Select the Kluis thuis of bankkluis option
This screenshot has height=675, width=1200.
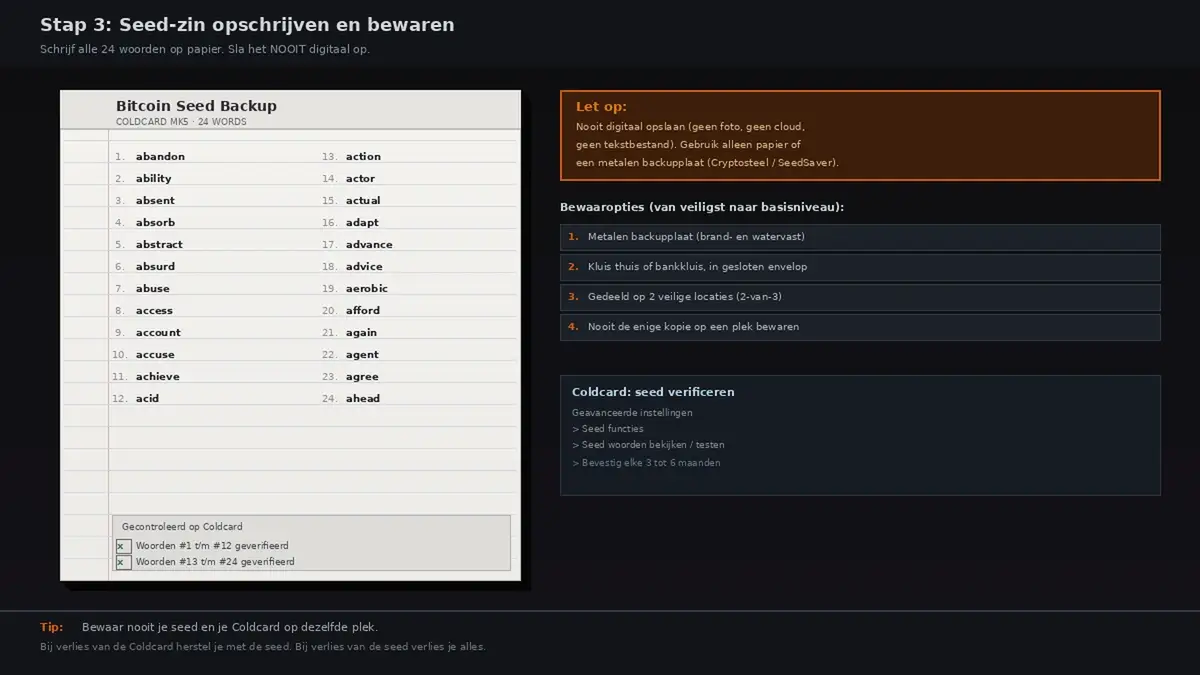(860, 267)
